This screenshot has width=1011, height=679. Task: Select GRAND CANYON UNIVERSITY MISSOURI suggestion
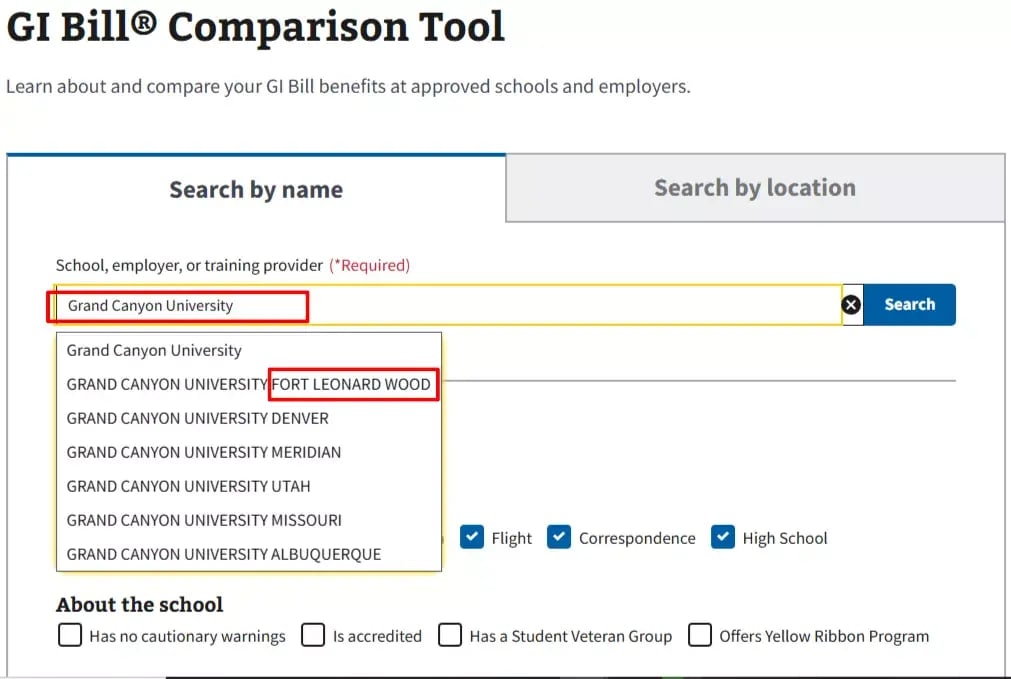pyautogui.click(x=203, y=520)
